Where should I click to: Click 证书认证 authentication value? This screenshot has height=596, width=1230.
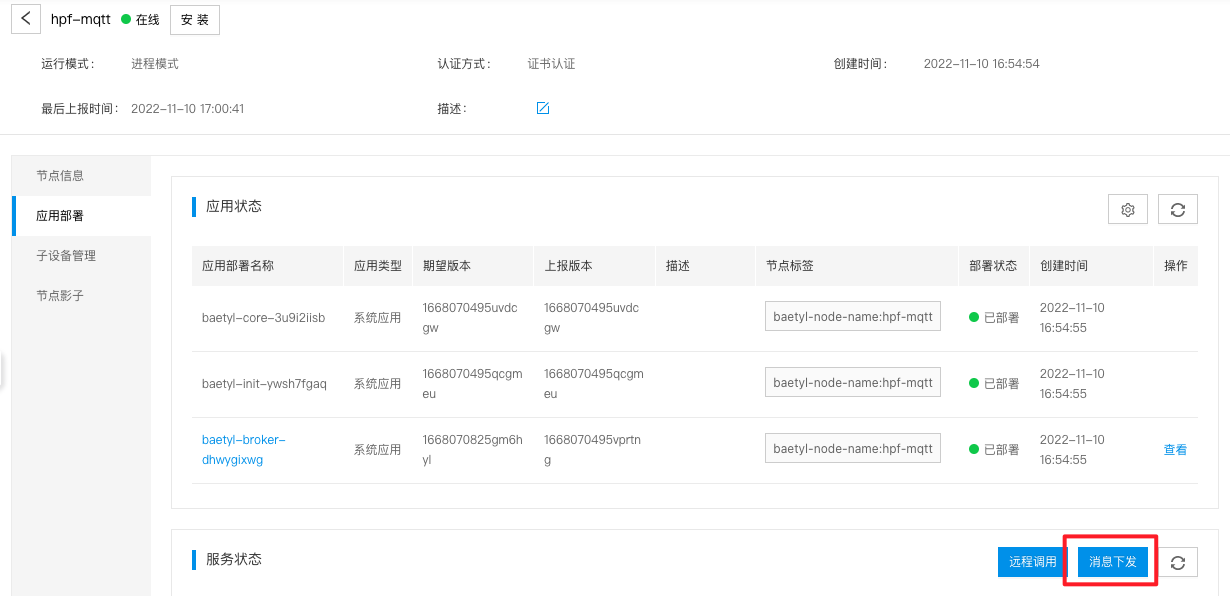tap(552, 64)
